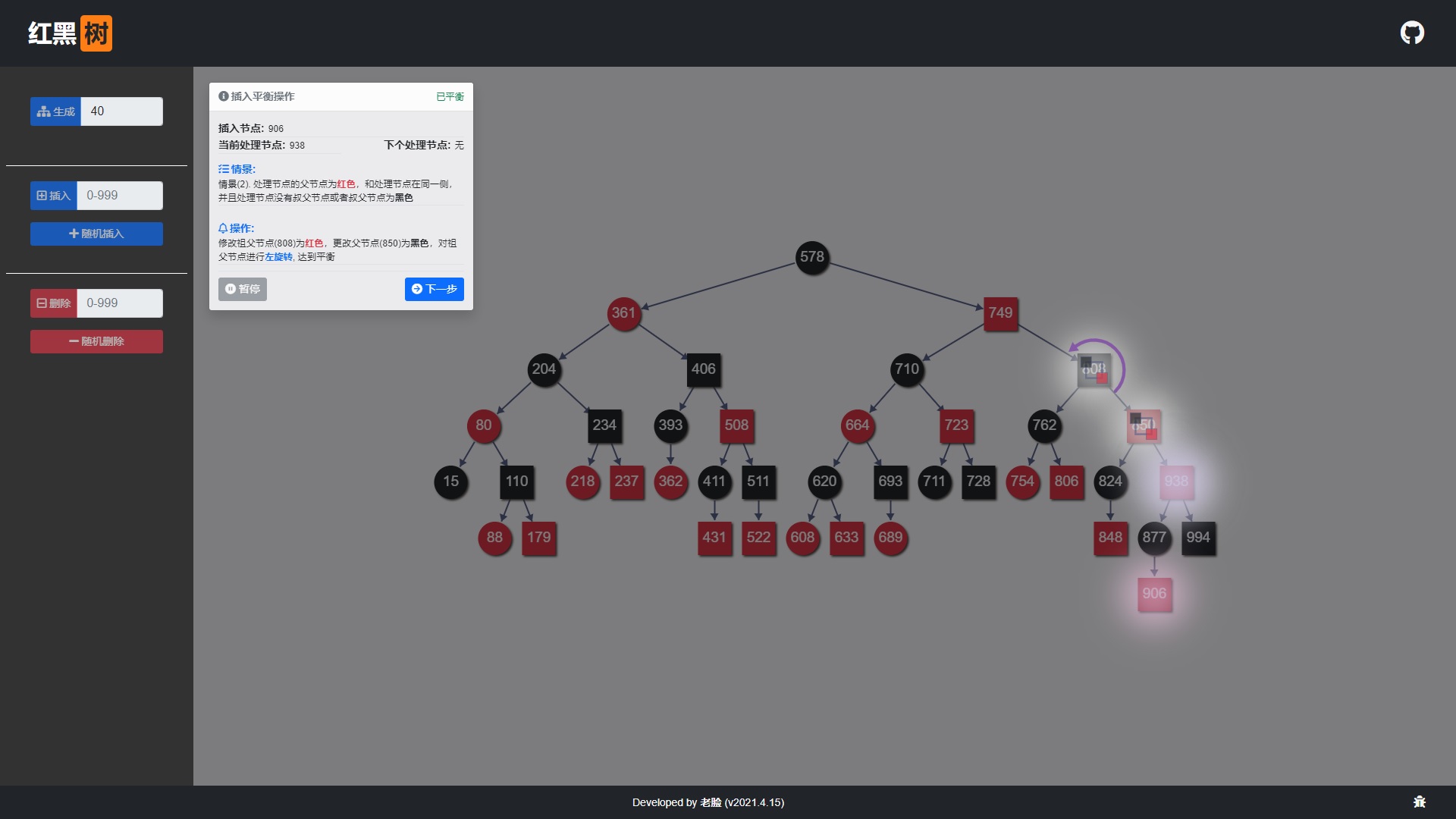
Task: Click the 已平衡 status label
Action: click(450, 97)
